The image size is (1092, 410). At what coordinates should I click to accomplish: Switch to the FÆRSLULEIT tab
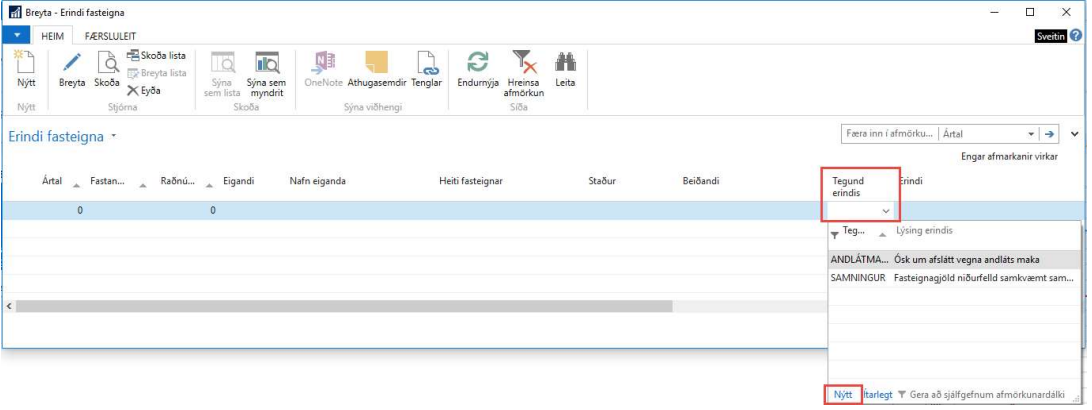[110, 36]
